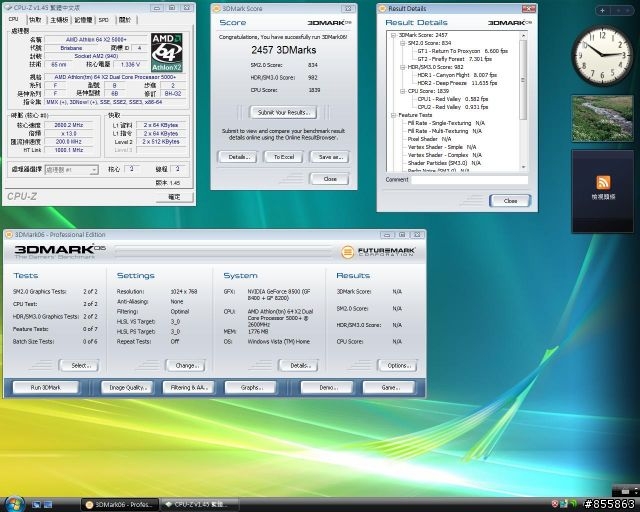640x512 pixels.
Task: Click the 3DMark Score window title icon
Action: click(217, 9)
